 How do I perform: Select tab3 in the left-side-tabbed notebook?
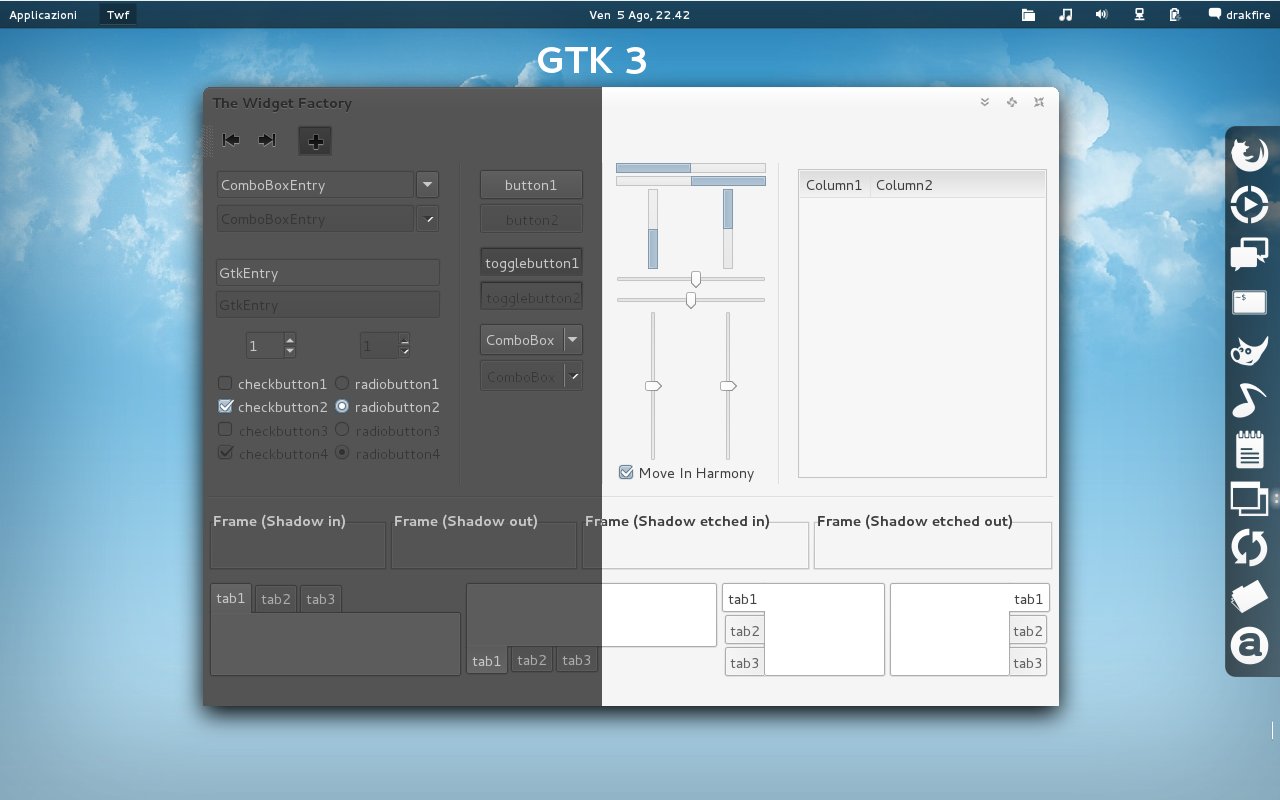click(744, 663)
